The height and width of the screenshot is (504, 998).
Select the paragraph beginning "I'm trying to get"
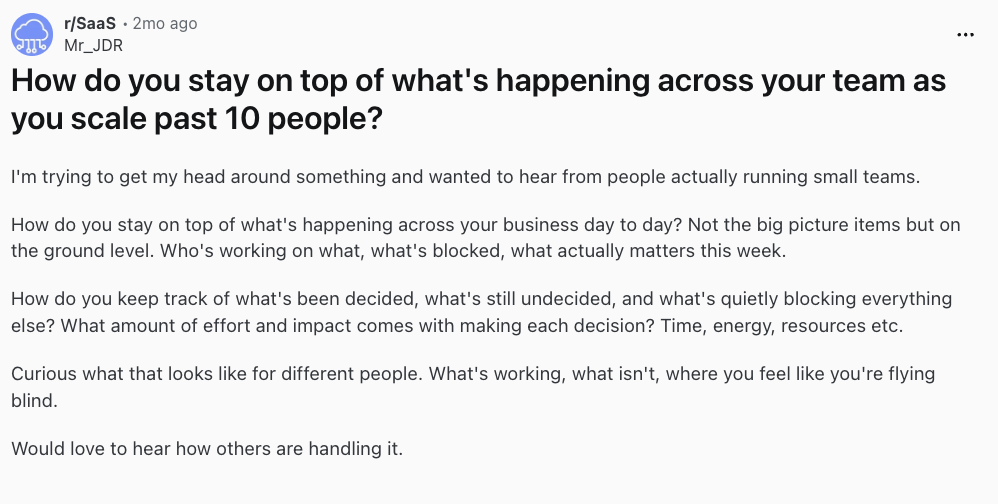[x=464, y=177]
